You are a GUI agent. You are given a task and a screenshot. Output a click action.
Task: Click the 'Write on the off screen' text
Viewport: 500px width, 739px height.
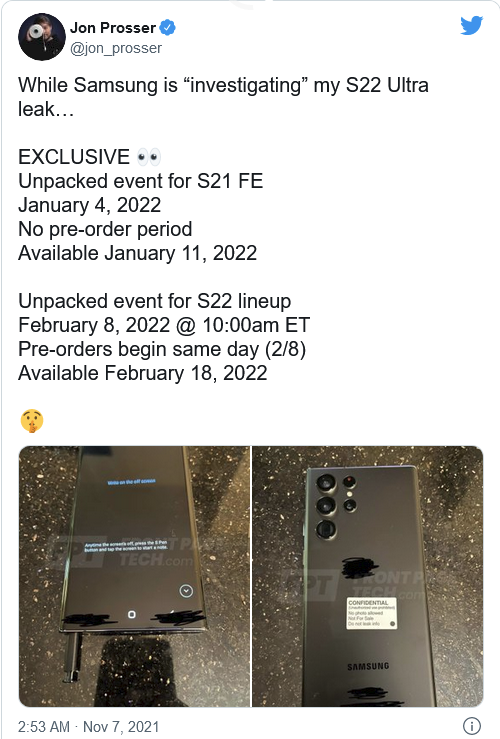[131, 482]
